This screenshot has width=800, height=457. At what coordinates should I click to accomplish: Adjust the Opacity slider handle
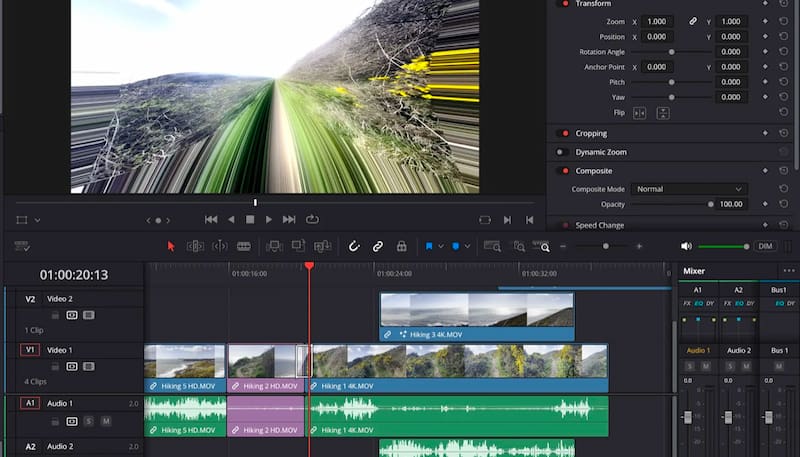tap(710, 204)
